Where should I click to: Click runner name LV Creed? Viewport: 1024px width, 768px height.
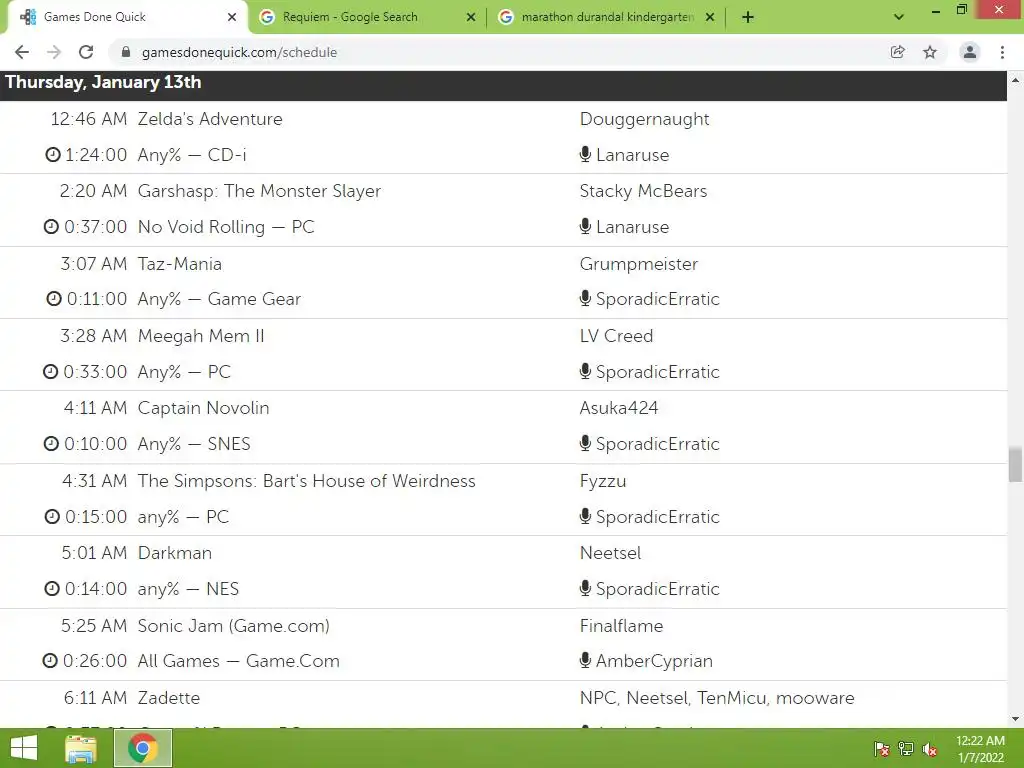click(x=616, y=336)
